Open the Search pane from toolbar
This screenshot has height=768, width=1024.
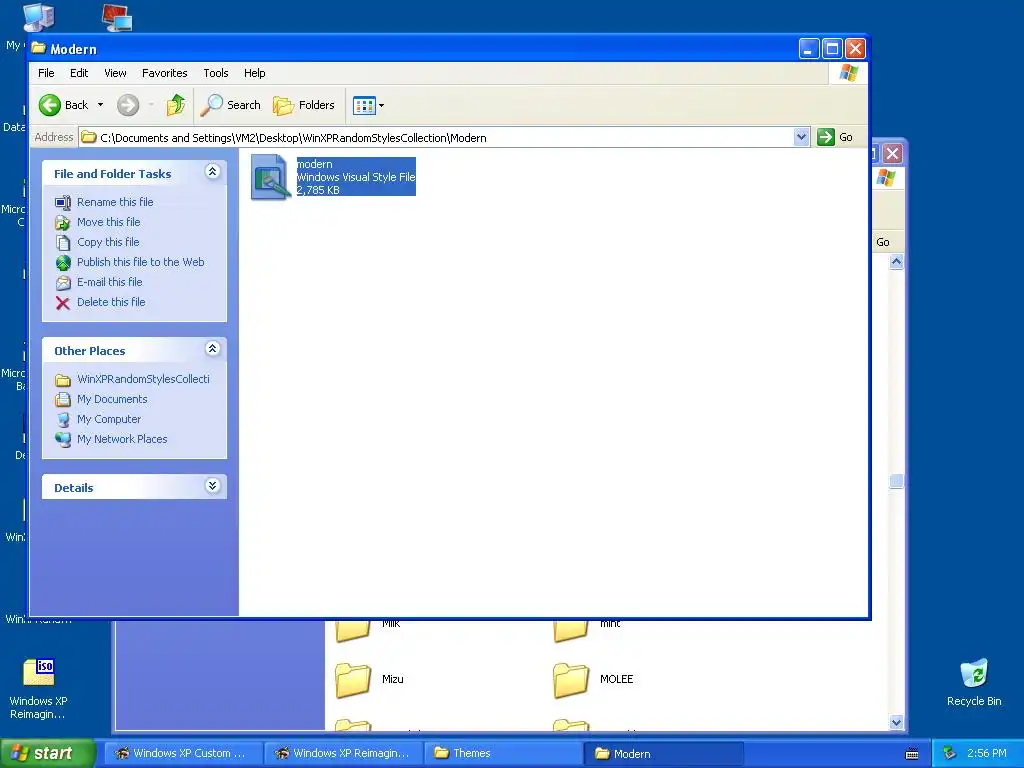point(231,104)
